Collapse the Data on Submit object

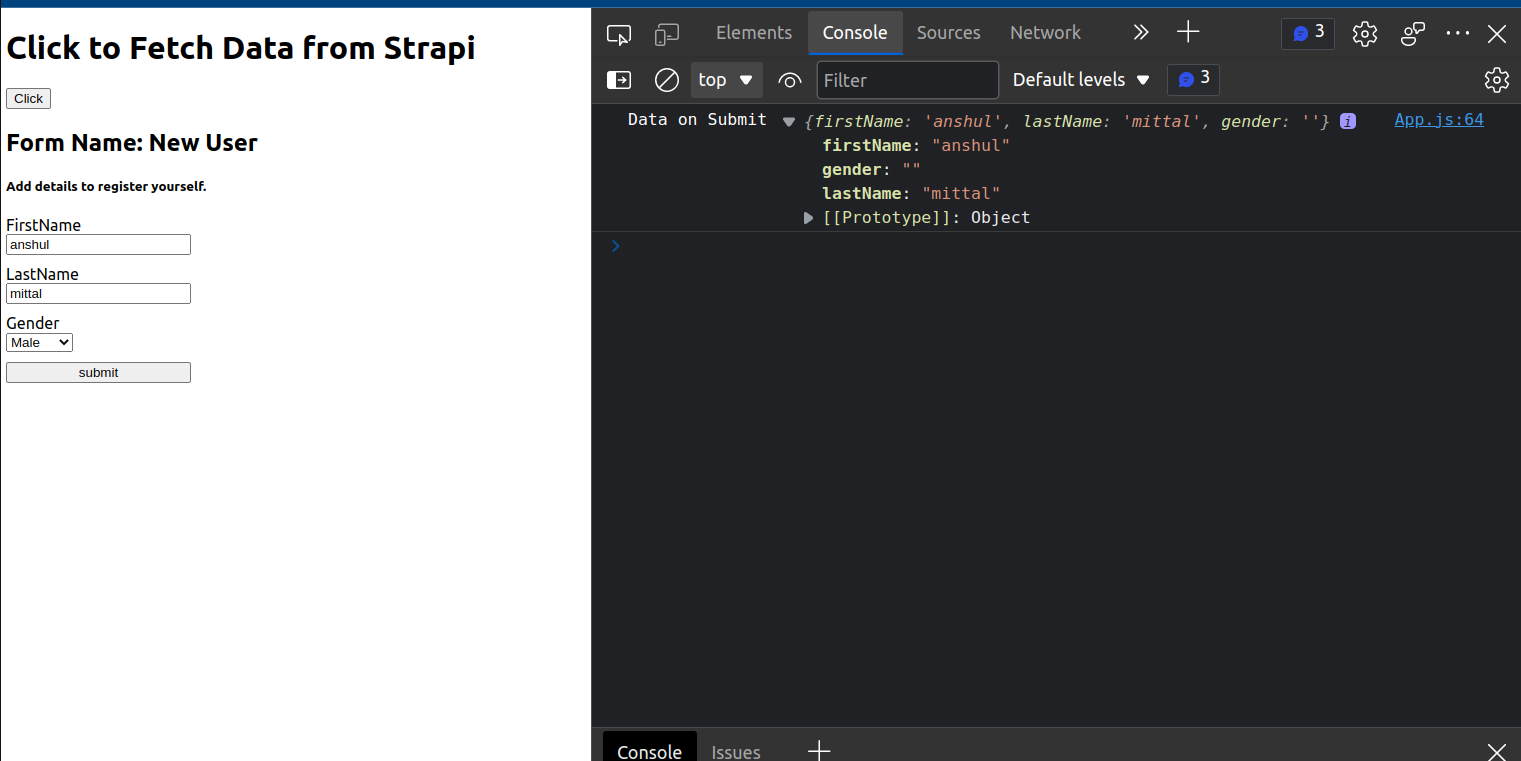tap(789, 121)
